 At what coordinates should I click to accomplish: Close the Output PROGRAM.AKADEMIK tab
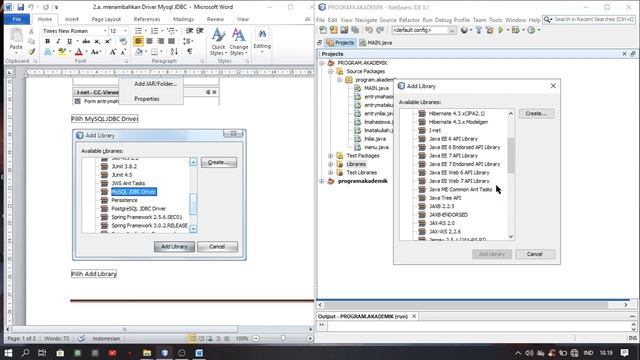[414, 316]
